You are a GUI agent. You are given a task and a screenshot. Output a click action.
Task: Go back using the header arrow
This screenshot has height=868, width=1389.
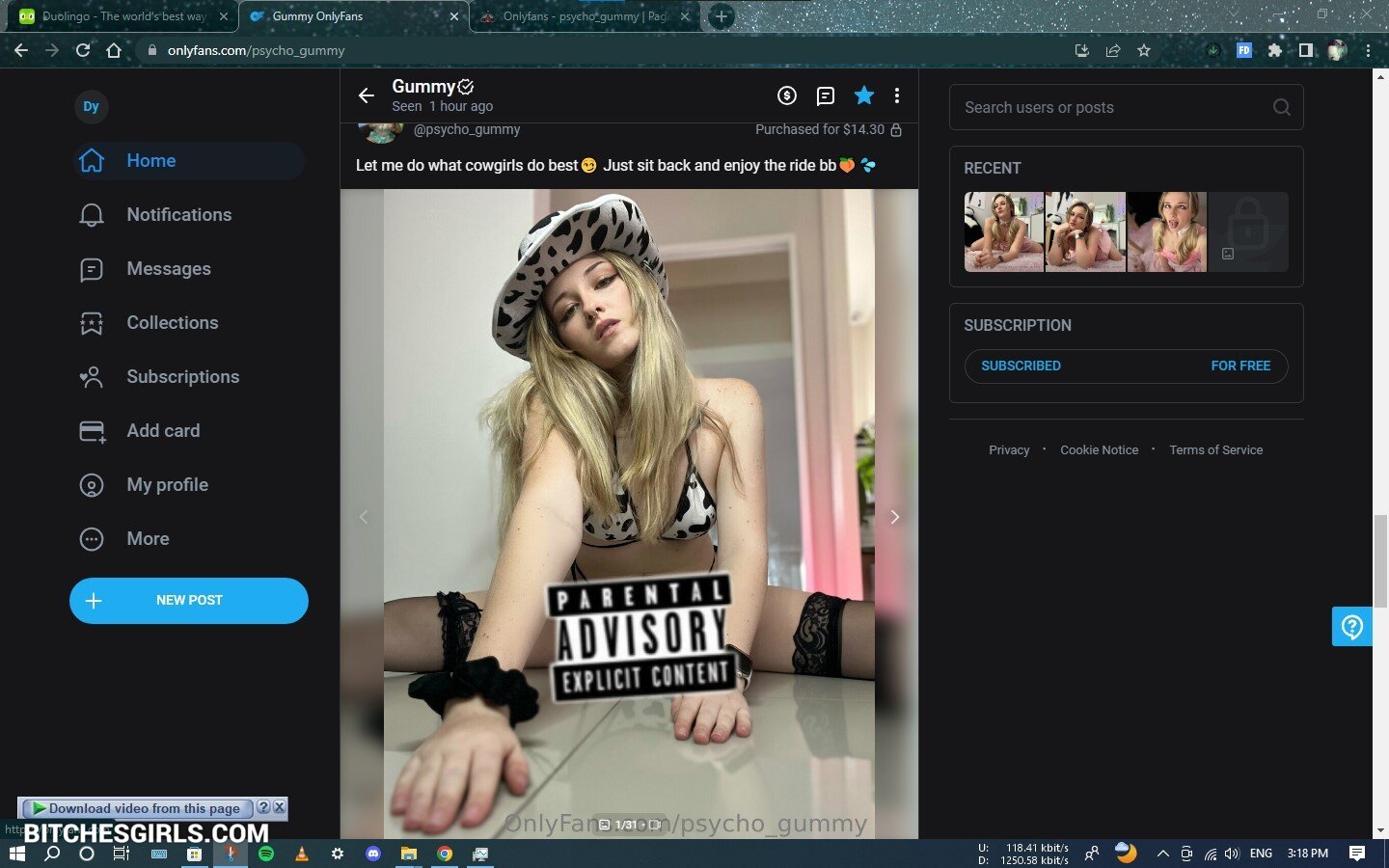pos(366,95)
